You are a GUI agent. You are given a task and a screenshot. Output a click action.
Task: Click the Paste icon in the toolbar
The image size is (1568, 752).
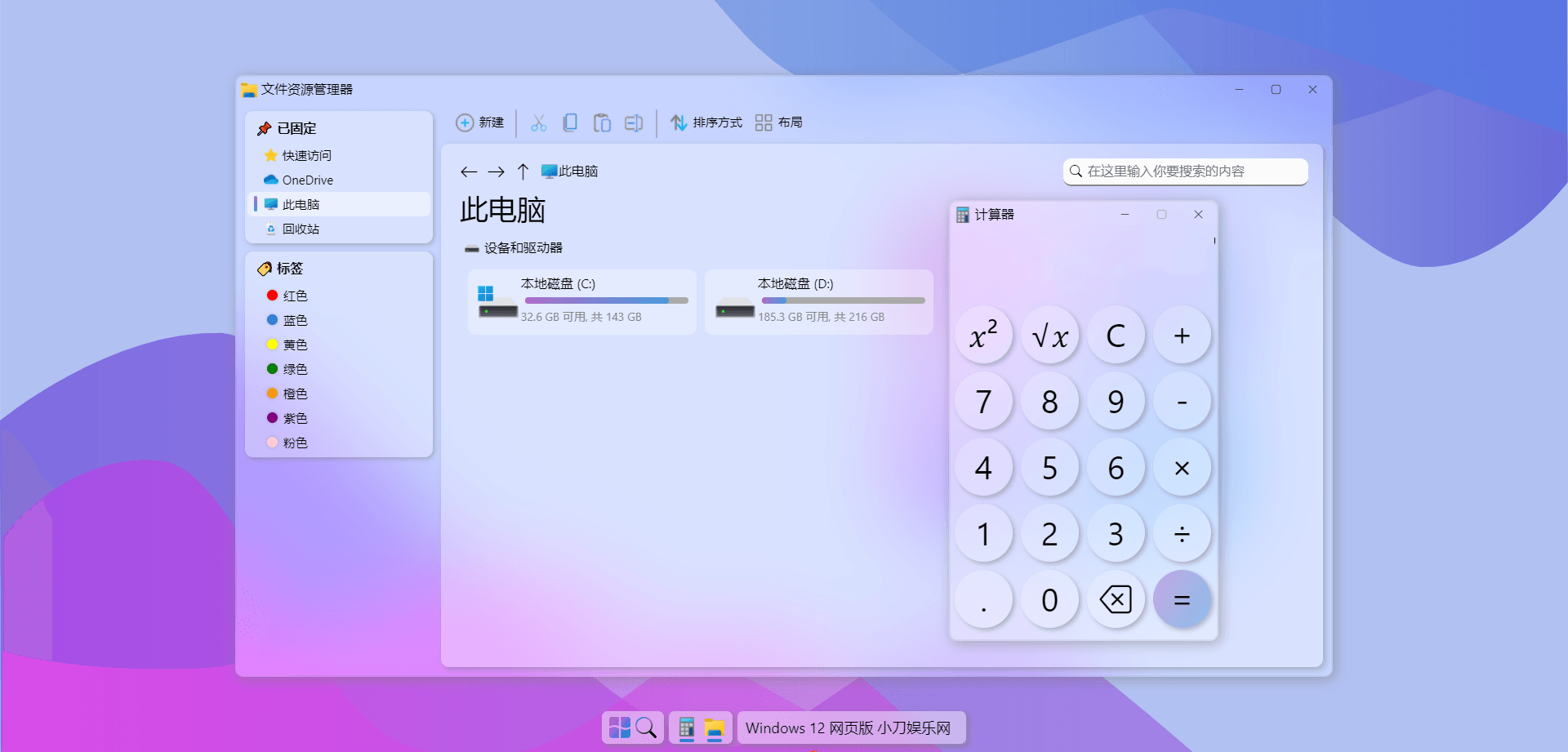pyautogui.click(x=603, y=122)
